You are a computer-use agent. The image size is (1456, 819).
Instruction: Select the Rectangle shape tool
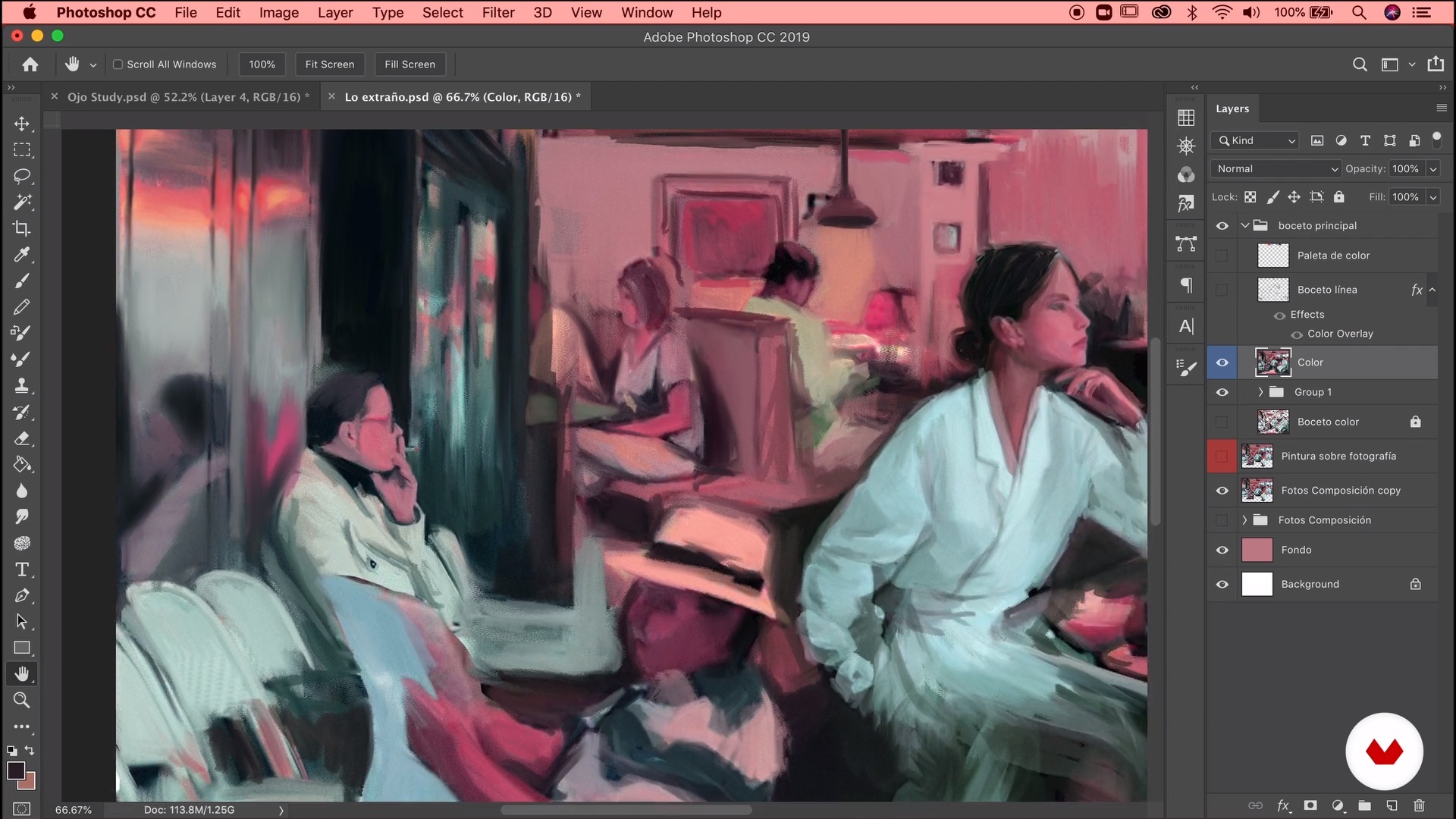pyautogui.click(x=22, y=648)
